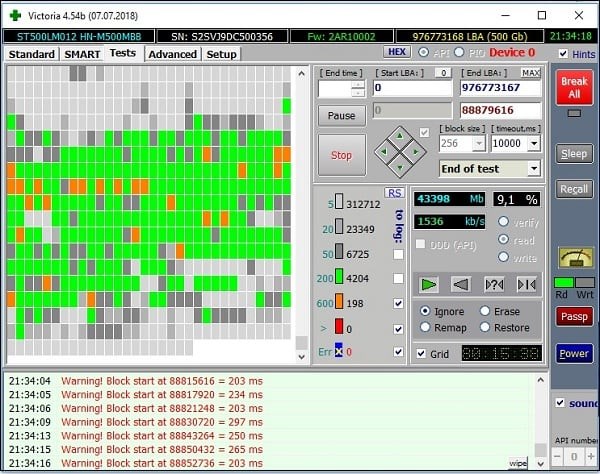The image size is (600, 474).
Task: Click the block map scrollbar down arrow
Action: [302, 357]
